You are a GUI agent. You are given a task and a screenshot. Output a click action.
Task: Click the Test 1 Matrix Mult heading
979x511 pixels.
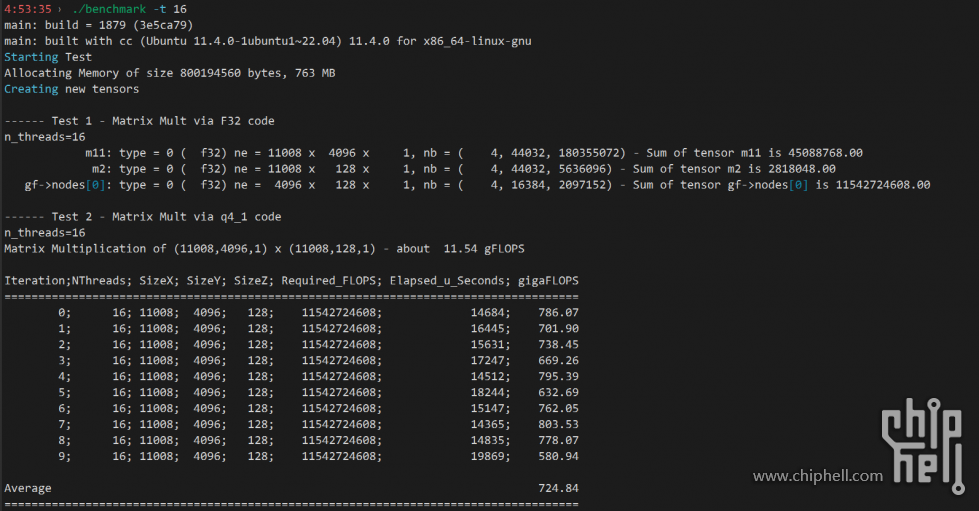(139, 121)
